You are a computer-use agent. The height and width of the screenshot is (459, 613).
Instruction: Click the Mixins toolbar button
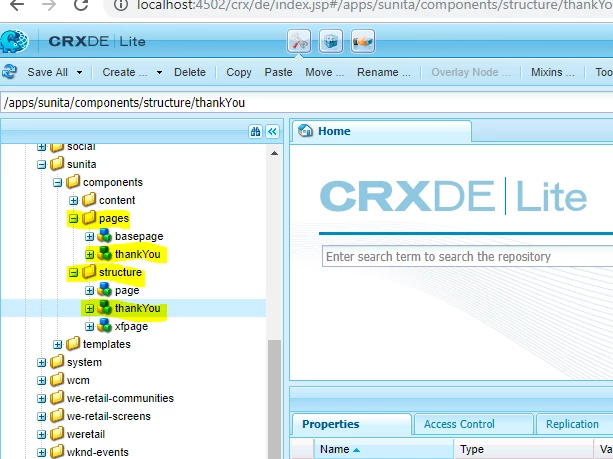point(552,72)
